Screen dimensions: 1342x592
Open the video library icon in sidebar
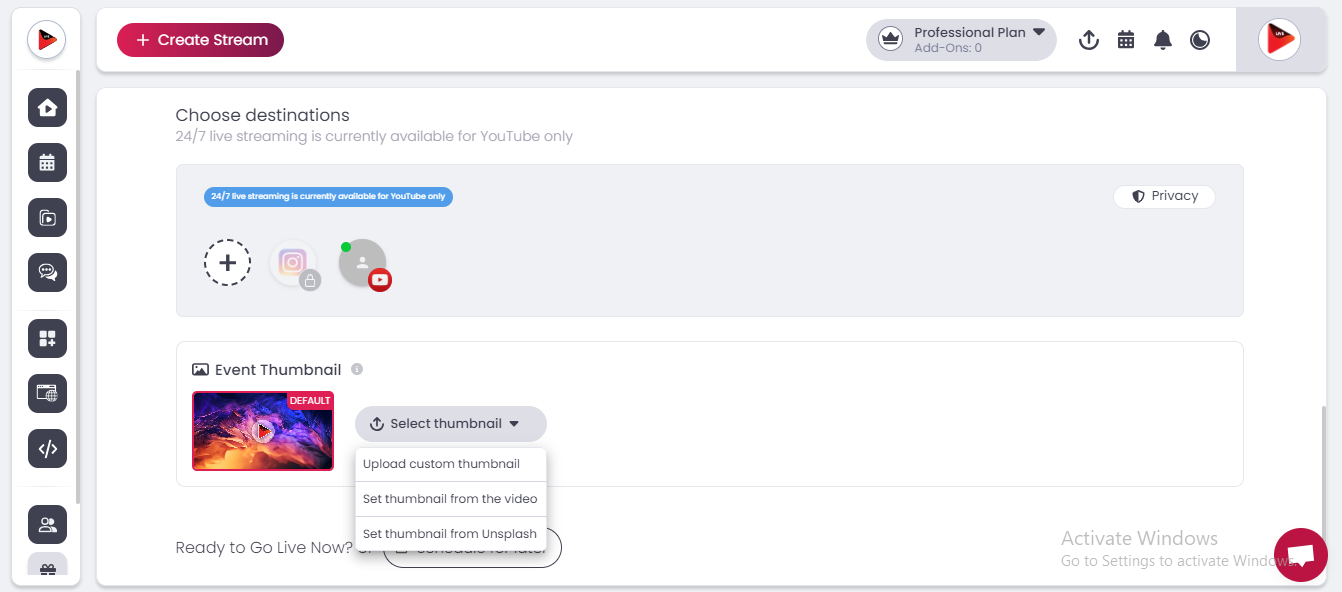[x=47, y=218]
